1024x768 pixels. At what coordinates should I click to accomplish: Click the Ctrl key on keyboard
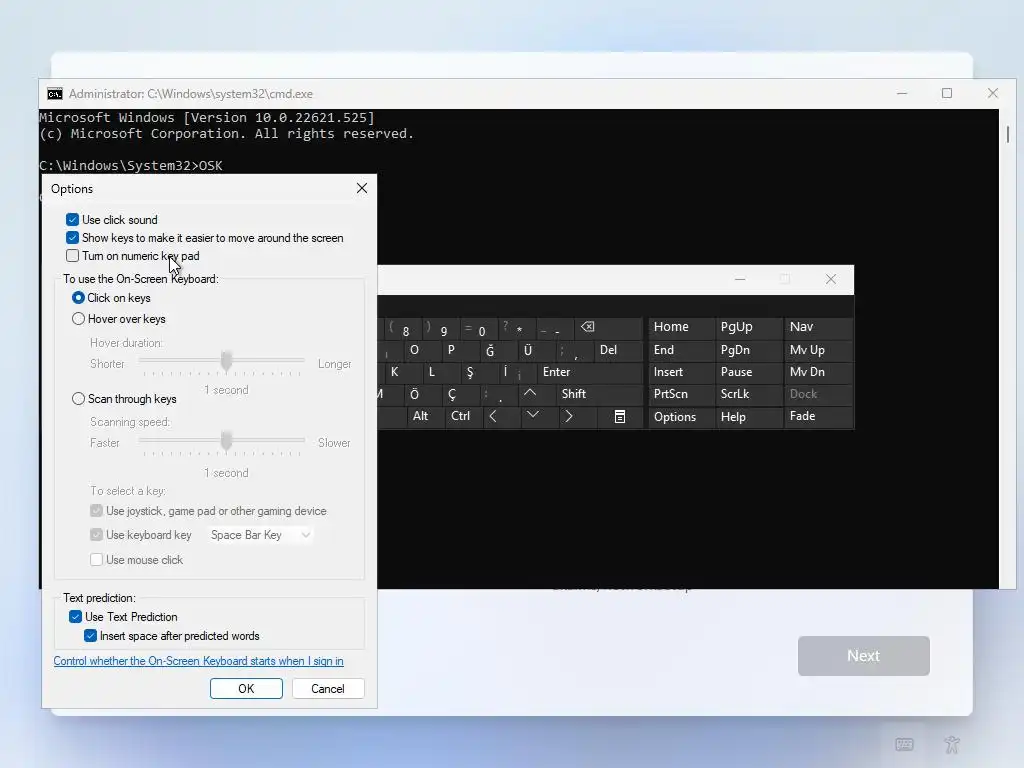[462, 417]
